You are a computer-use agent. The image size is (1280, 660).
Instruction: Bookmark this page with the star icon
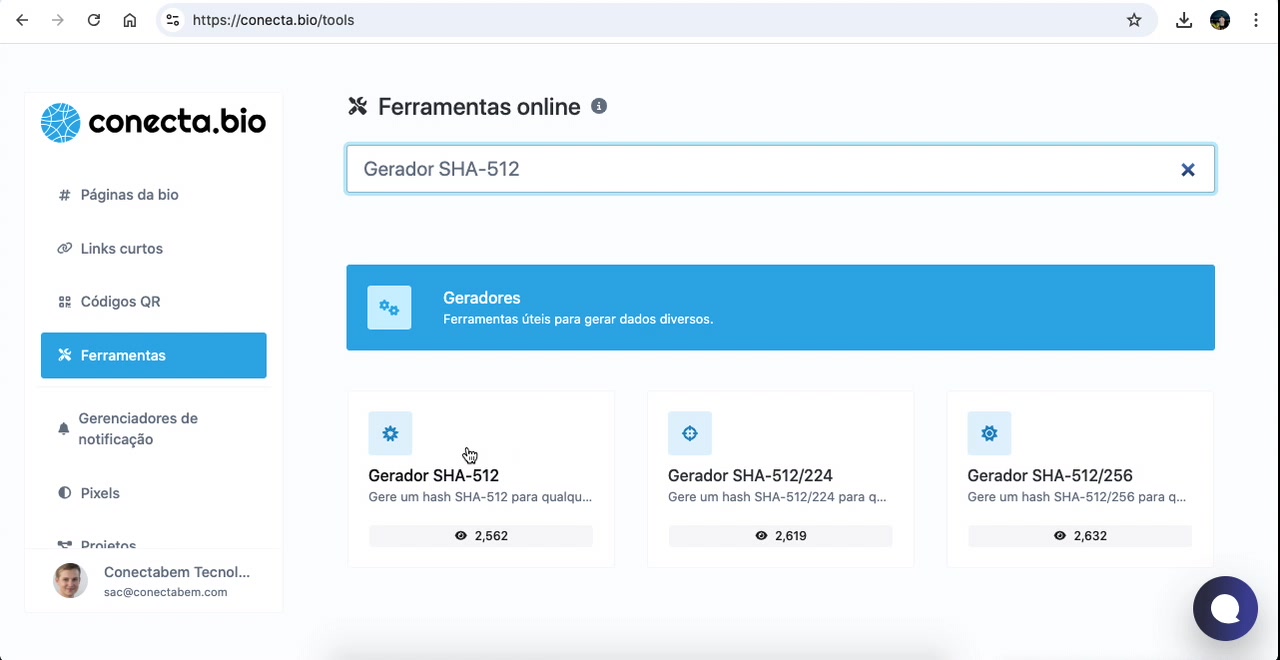(x=1134, y=20)
